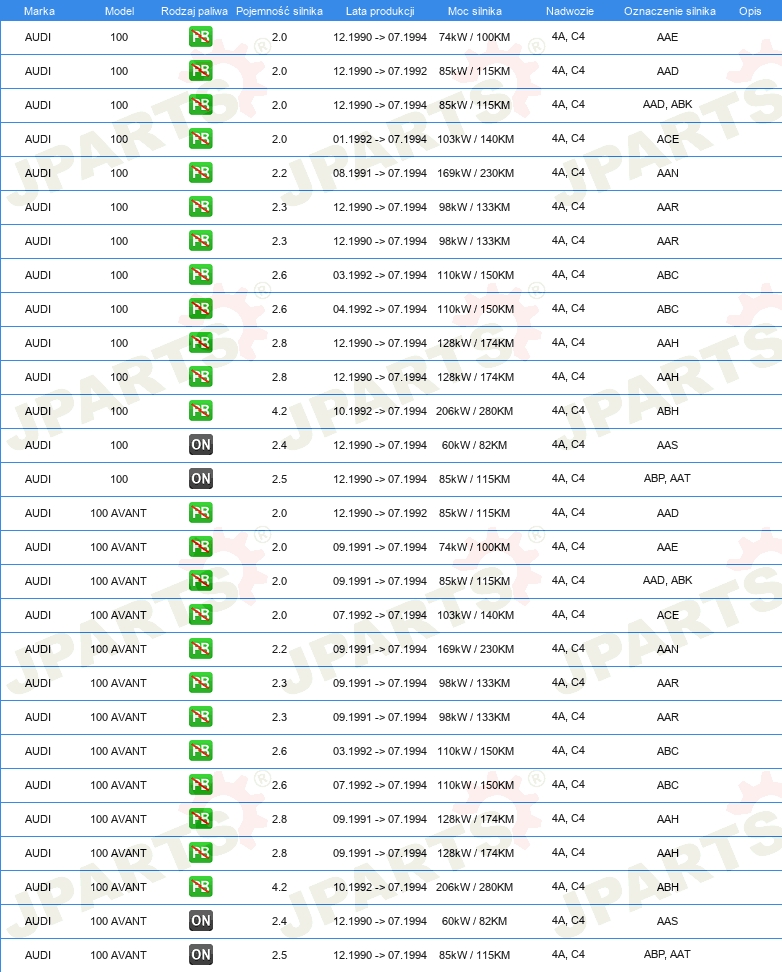Viewport: 782px width, 972px height.
Task: Click engine code AAS in 100 AVANT row
Action: click(x=667, y=921)
